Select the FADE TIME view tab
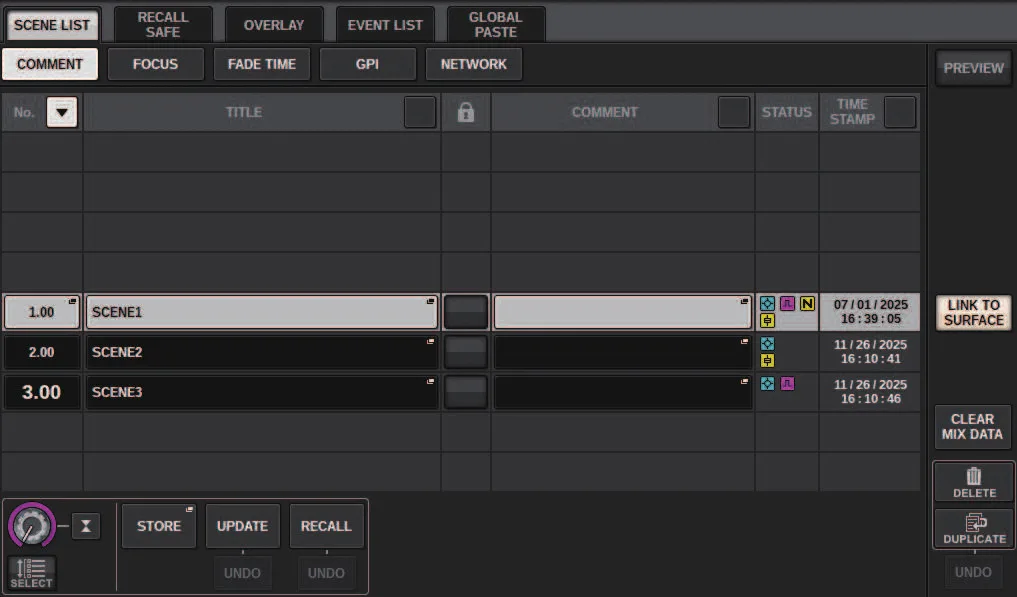This screenshot has height=597, width=1017. click(x=261, y=64)
